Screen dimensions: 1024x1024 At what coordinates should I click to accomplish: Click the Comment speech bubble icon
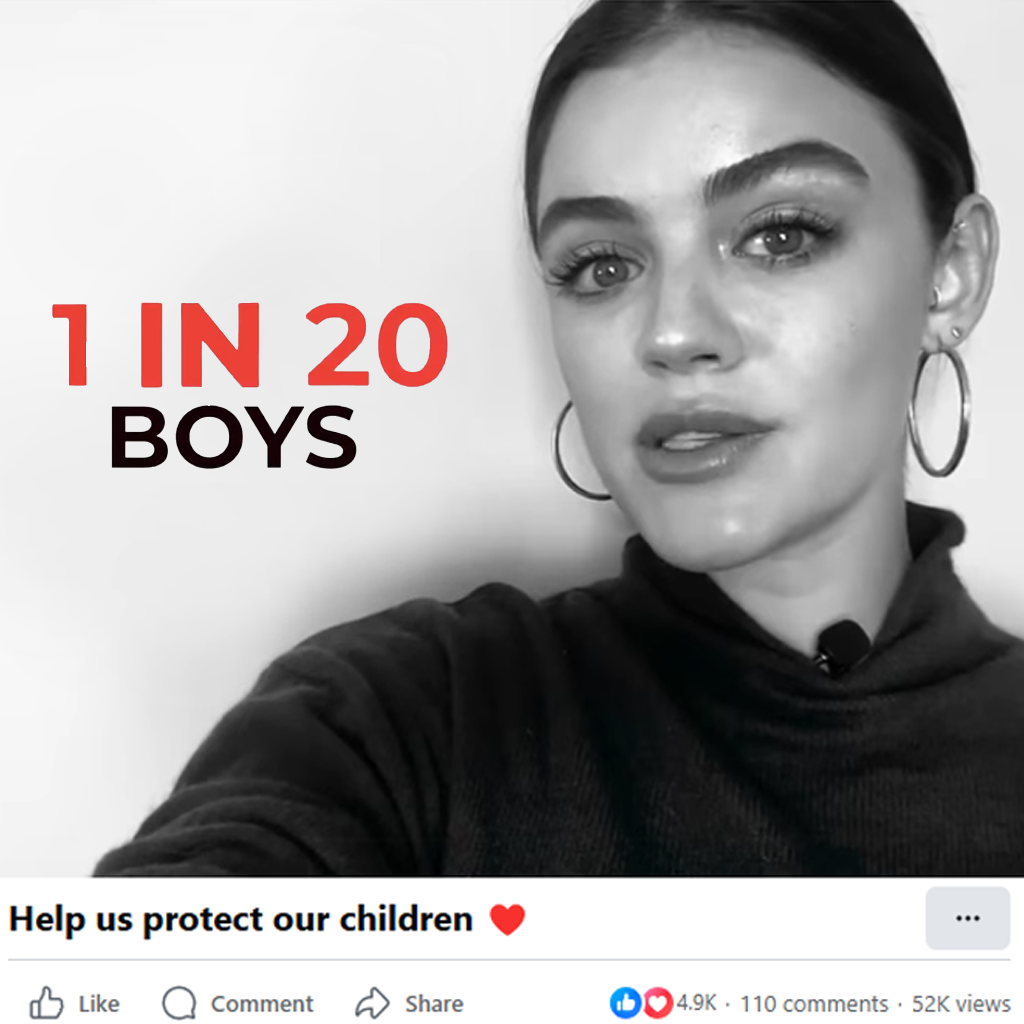pyautogui.click(x=179, y=1002)
